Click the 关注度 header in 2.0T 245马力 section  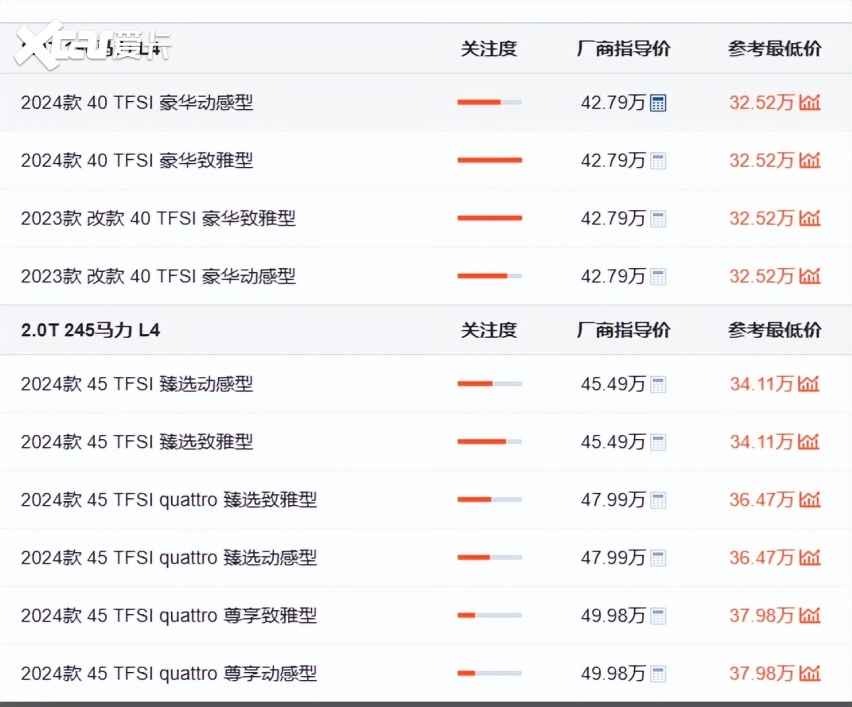489,330
